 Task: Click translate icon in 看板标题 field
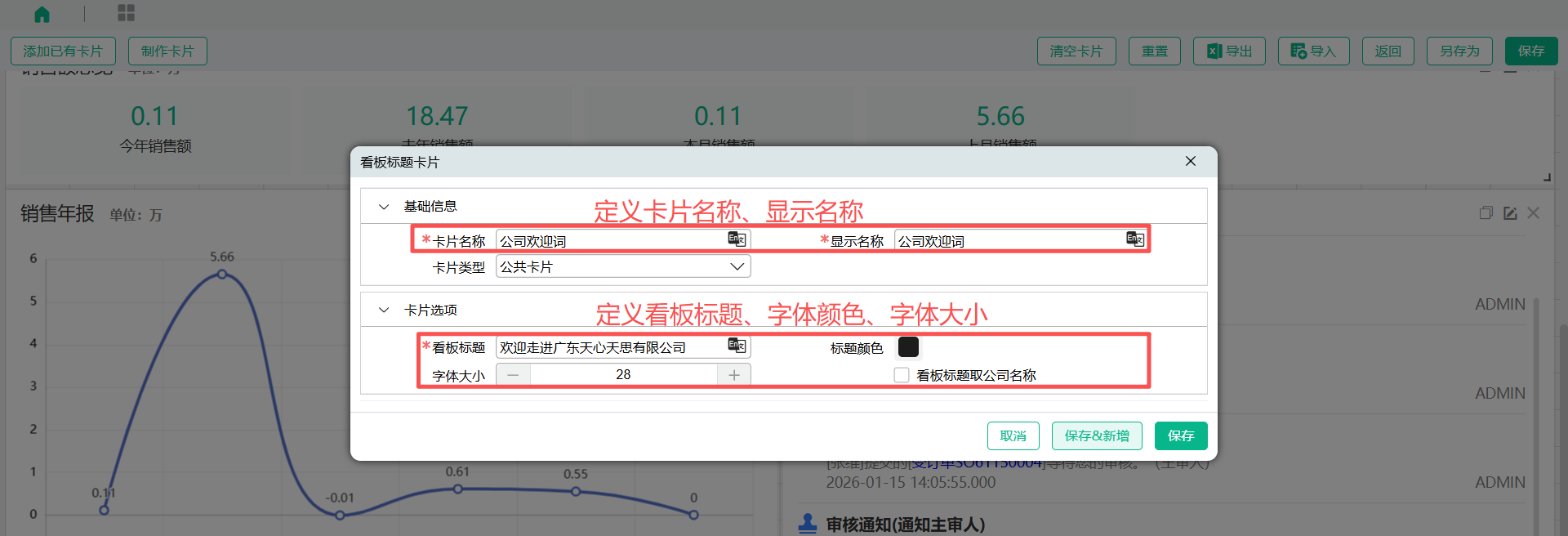(x=737, y=346)
